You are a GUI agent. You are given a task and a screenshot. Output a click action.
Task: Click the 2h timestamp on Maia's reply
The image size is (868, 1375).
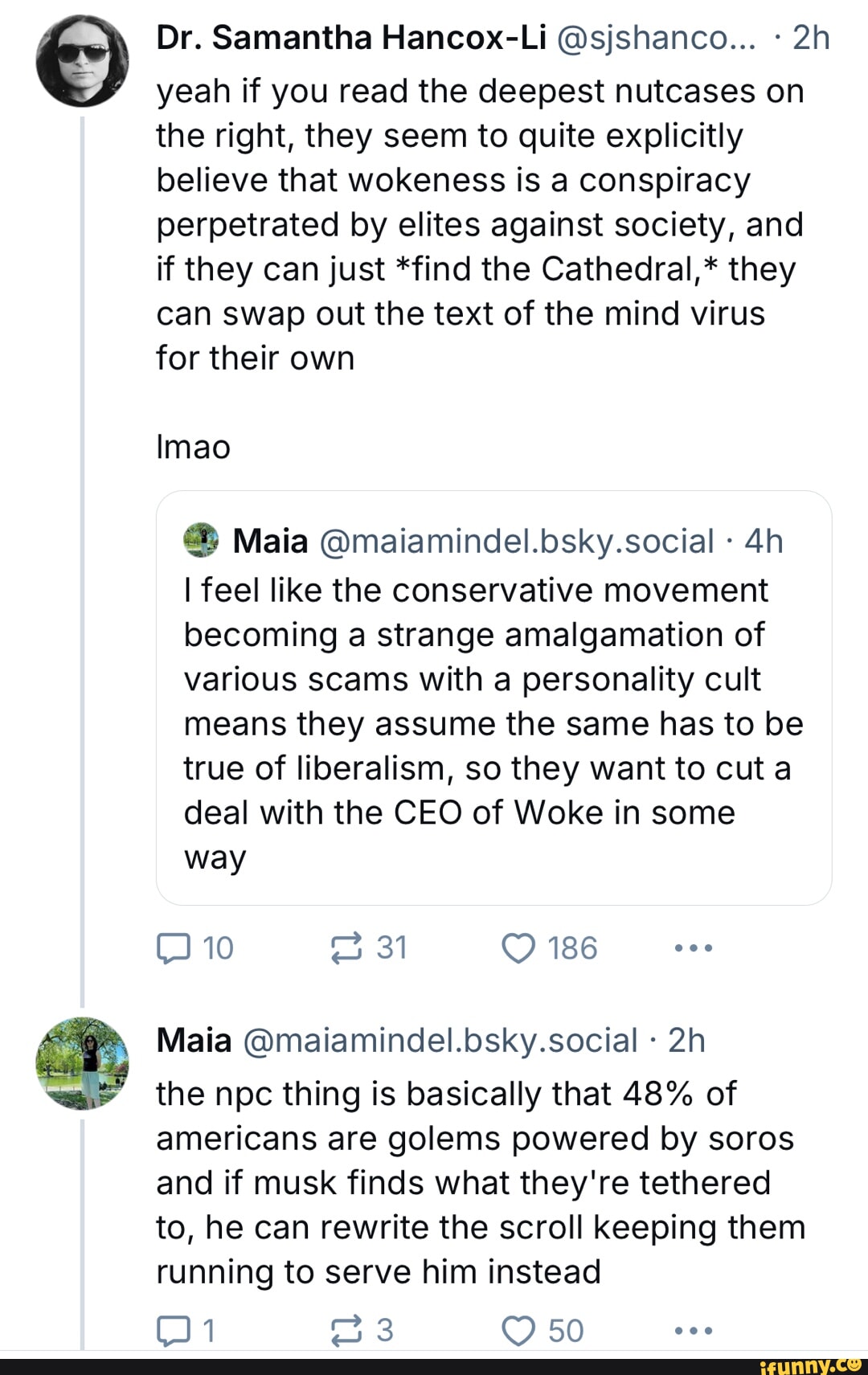686,1041
